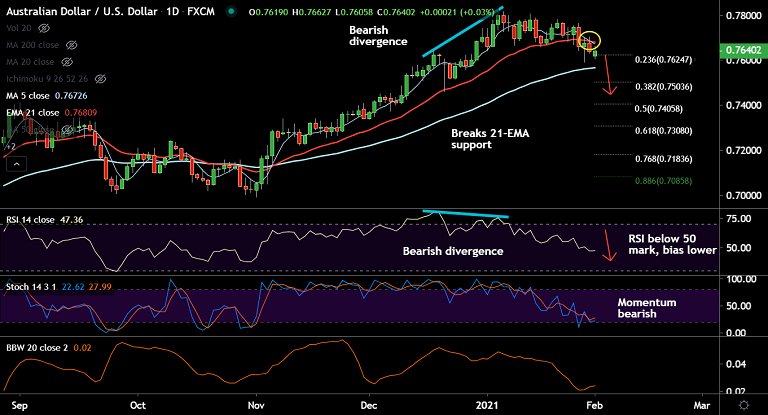Select the 0.886(0.70858) Fibonacci level label
The image size is (768, 415).
(664, 181)
